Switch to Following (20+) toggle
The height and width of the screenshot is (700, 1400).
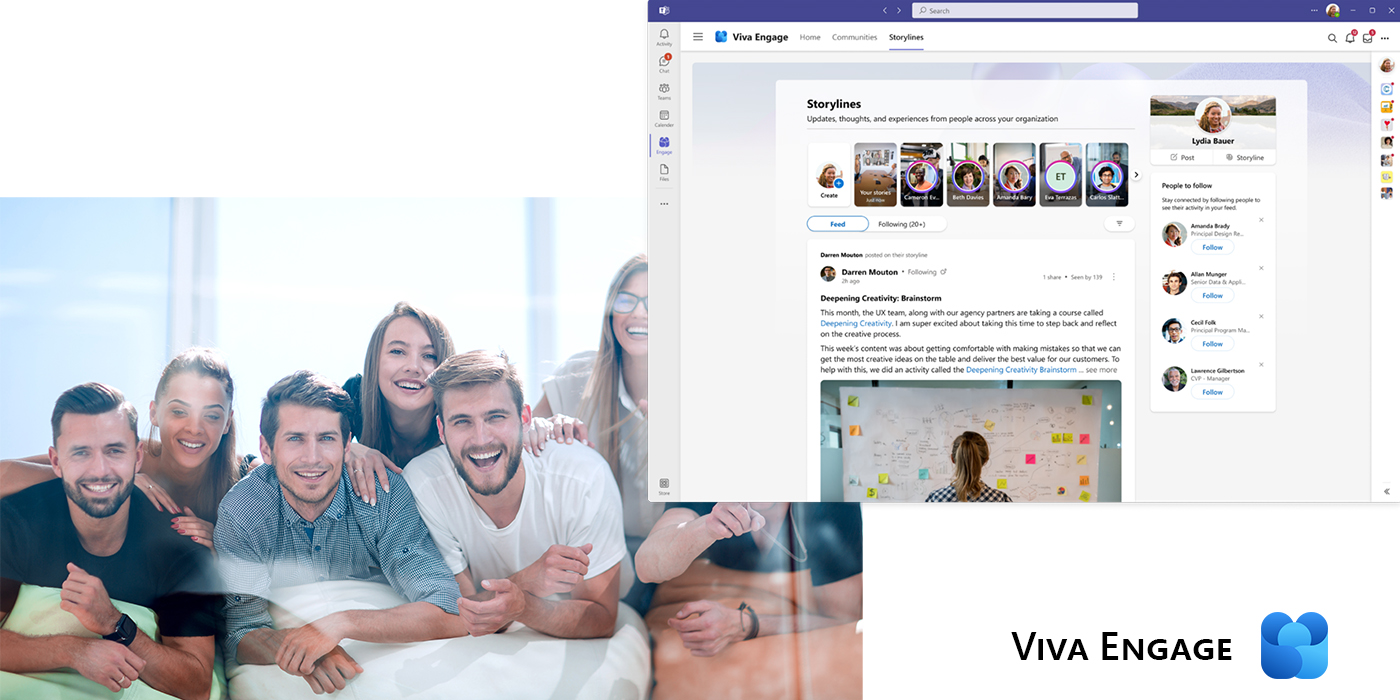(x=901, y=224)
